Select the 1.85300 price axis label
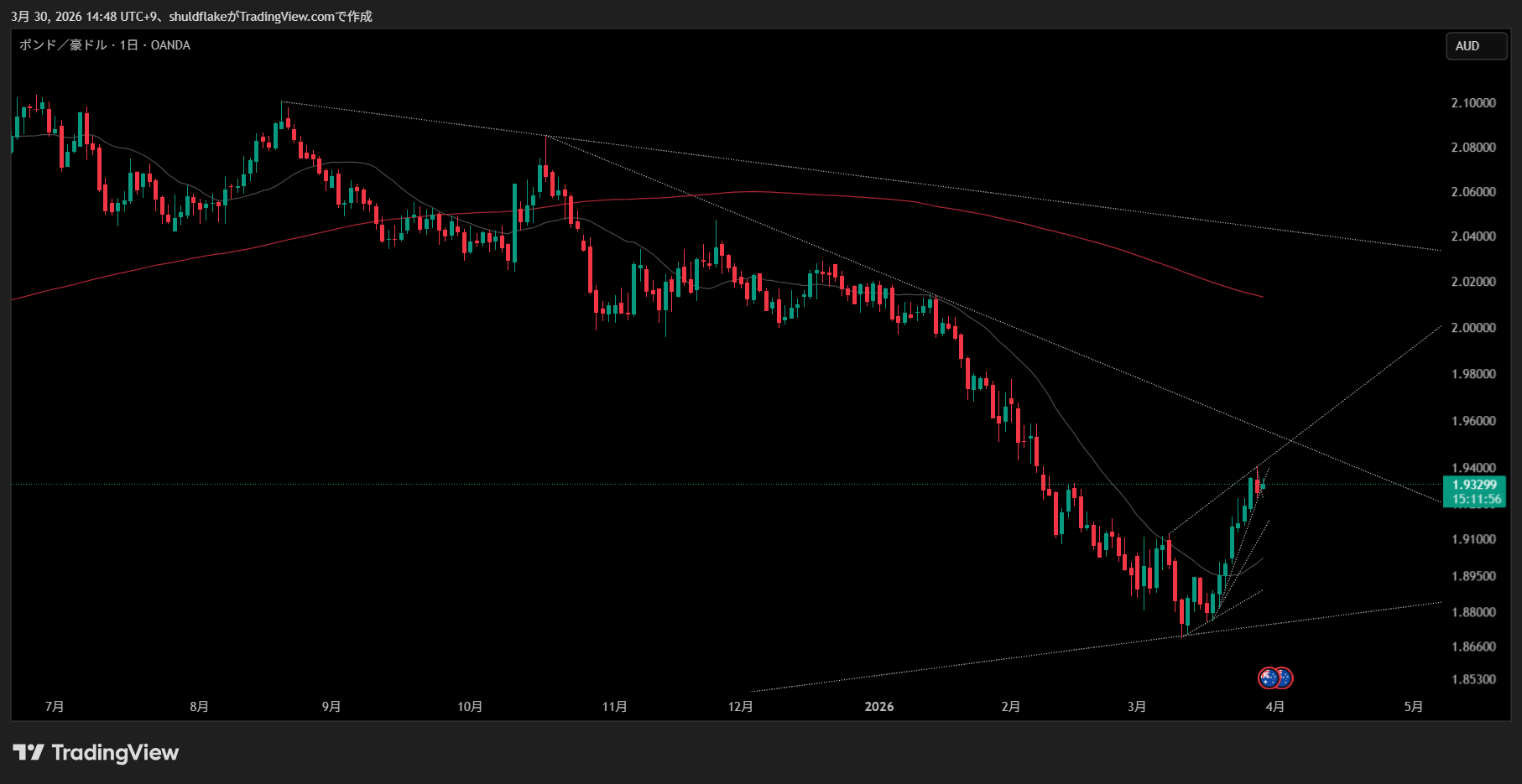This screenshot has width=1522, height=784. click(x=1473, y=679)
